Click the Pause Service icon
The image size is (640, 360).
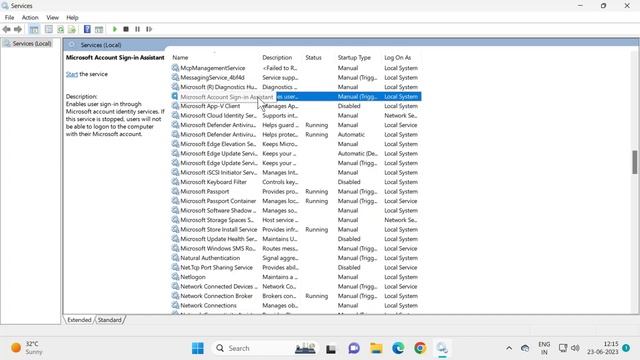(x=138, y=29)
